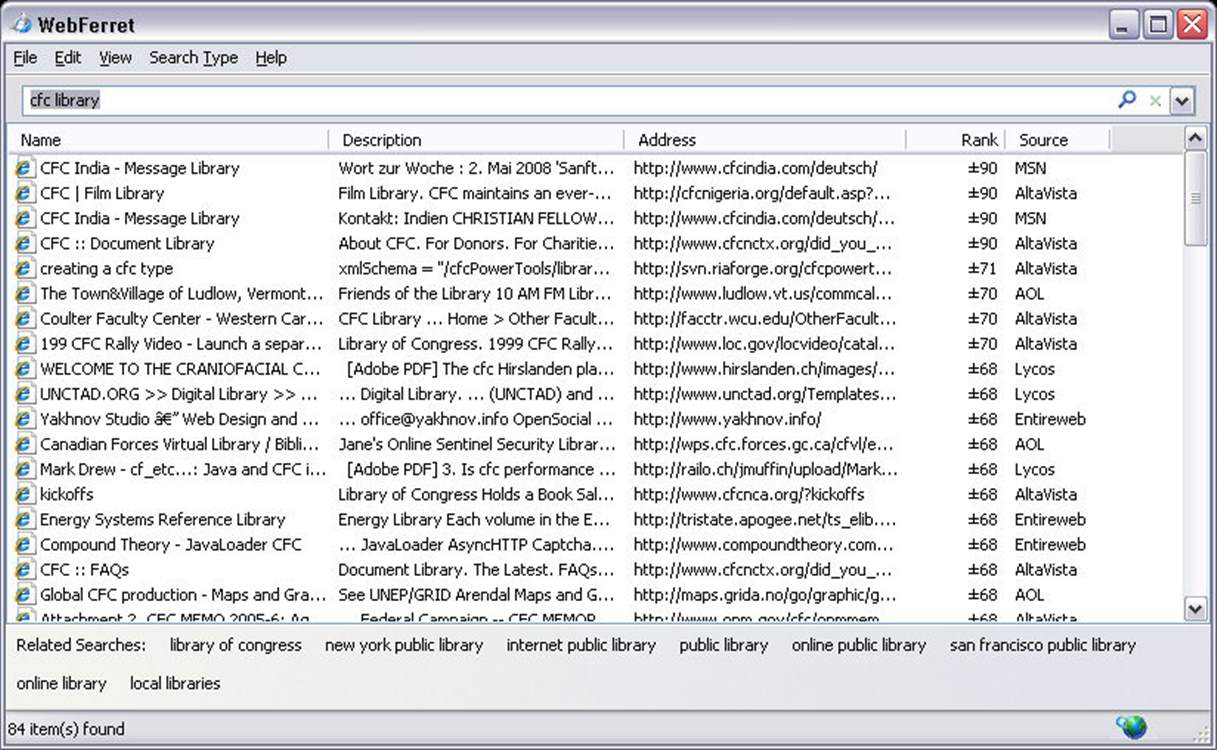Screen dimensions: 1217x750
Task: Click related search 'new york public library'
Action: pos(404,645)
